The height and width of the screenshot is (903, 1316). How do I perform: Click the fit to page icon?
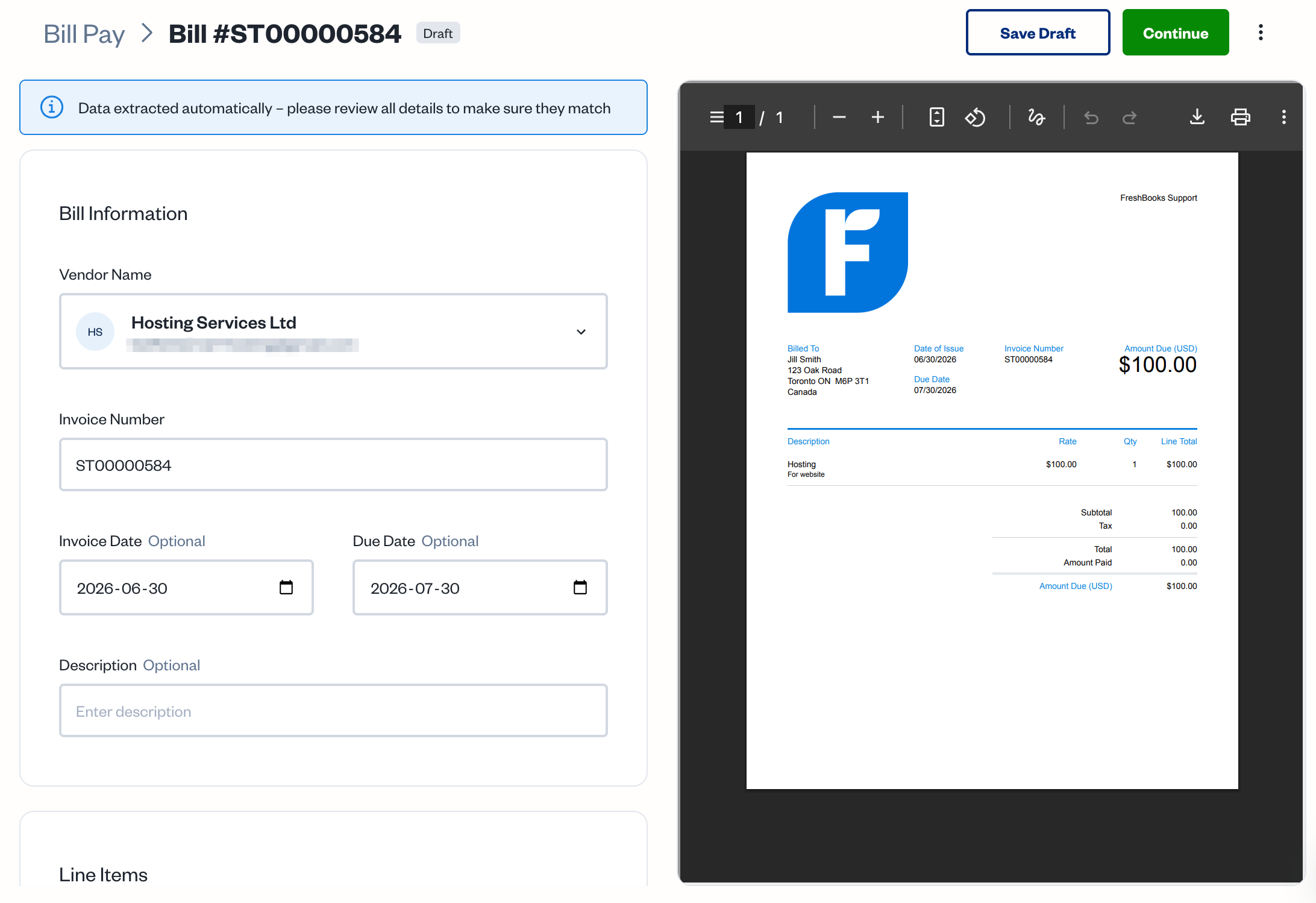click(x=937, y=117)
